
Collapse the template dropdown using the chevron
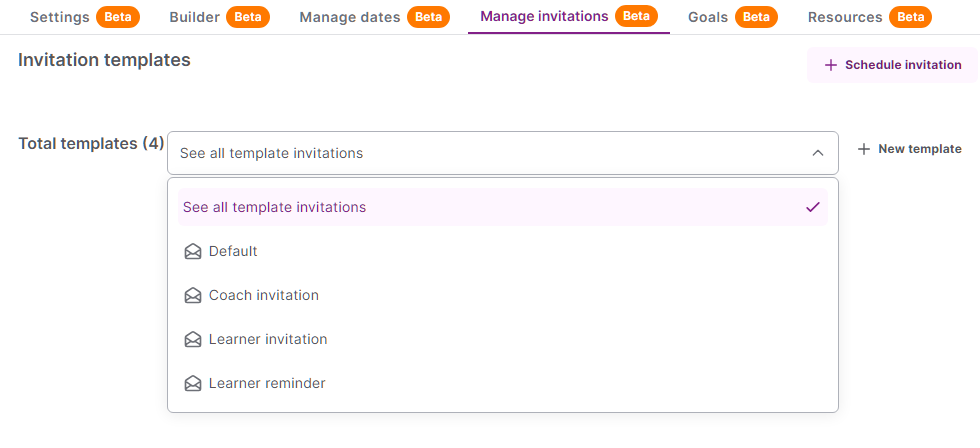click(817, 153)
